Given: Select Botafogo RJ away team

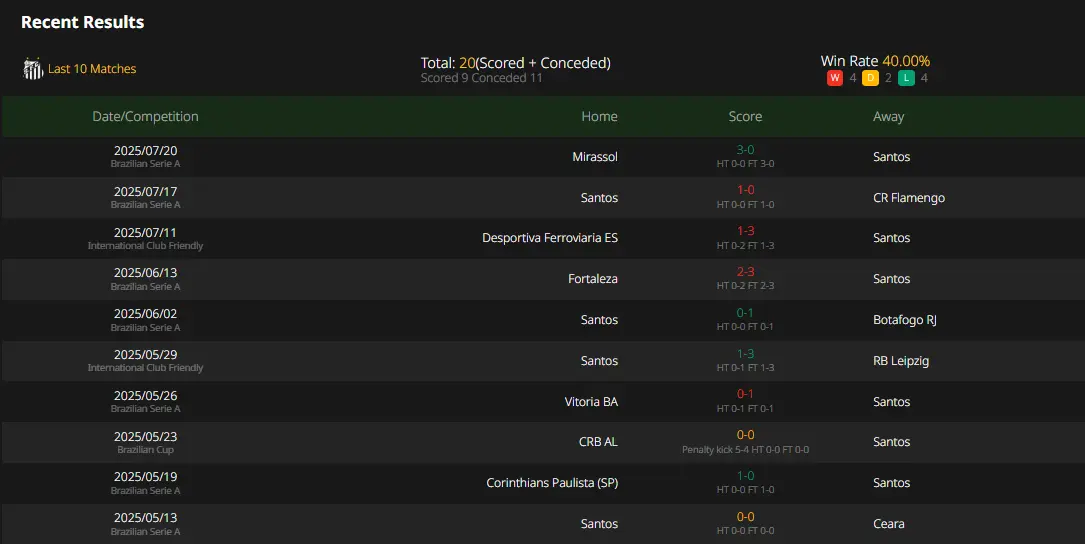Looking at the screenshot, I should (904, 319).
